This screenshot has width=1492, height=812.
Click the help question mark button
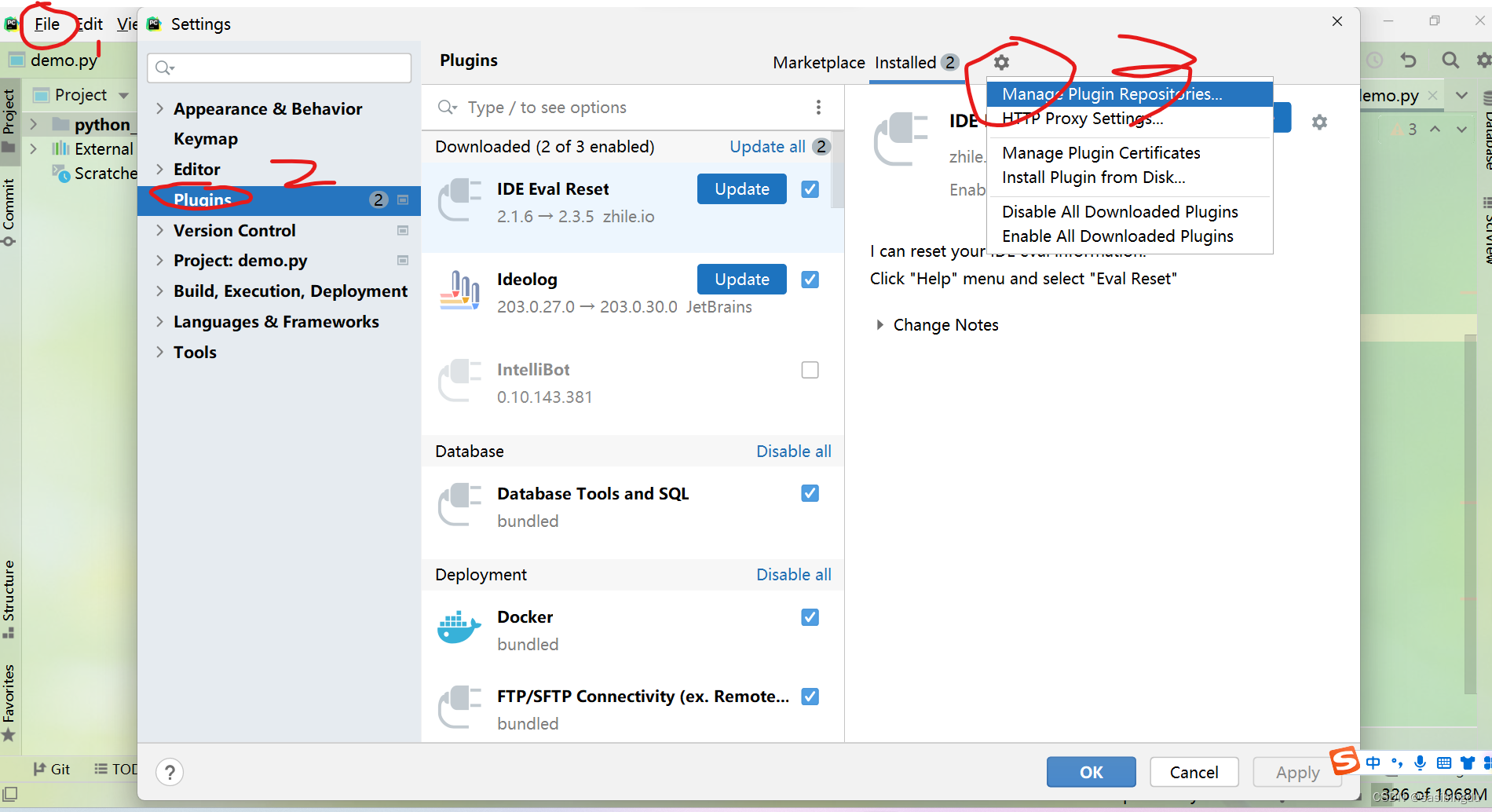(x=170, y=772)
